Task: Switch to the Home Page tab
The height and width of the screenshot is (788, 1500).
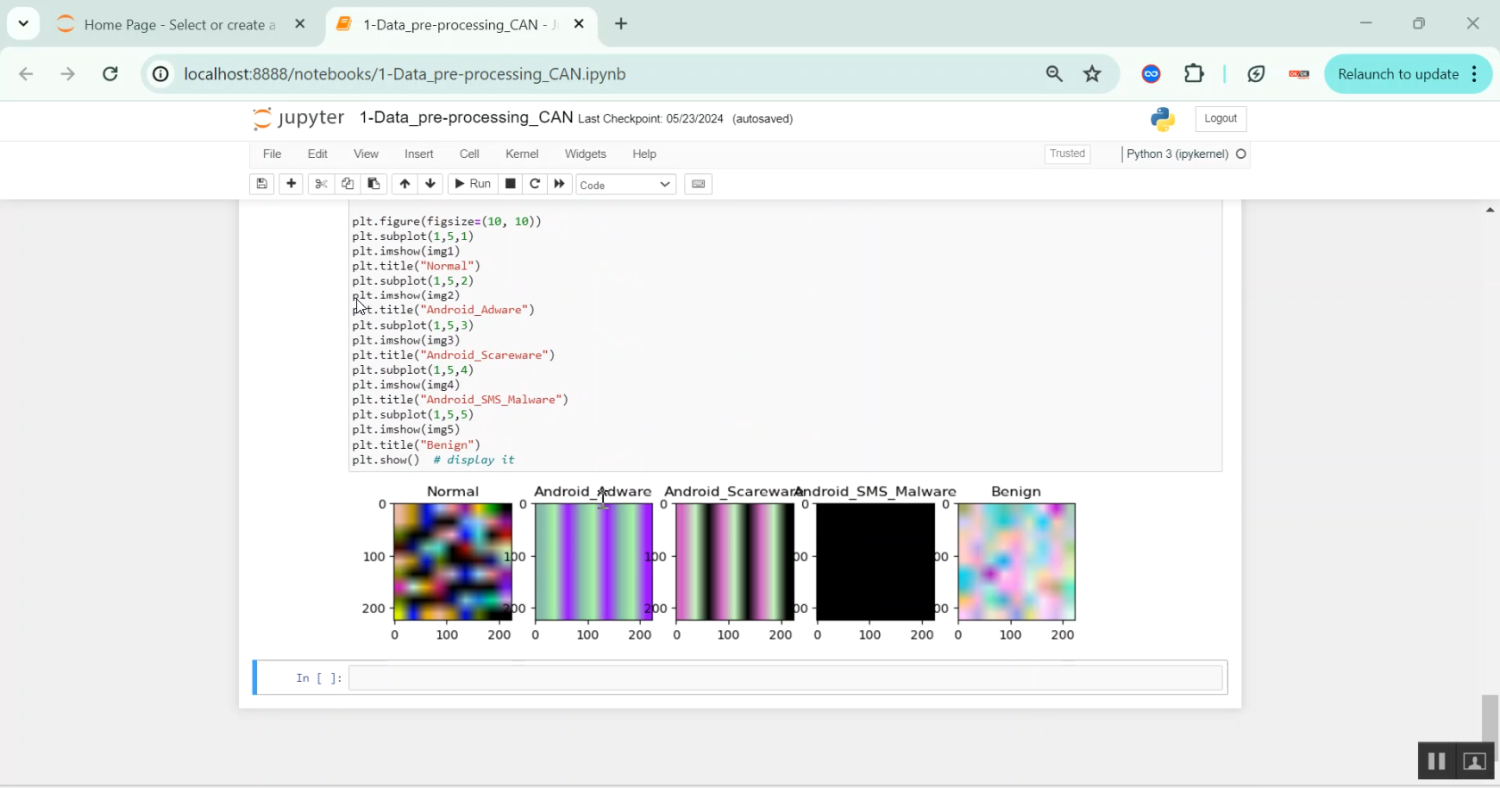Action: [x=180, y=24]
